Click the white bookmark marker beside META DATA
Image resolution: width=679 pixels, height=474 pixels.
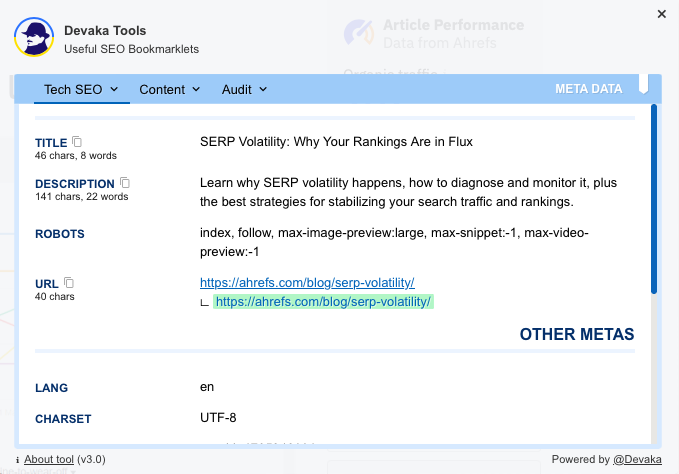pyautogui.click(x=643, y=84)
